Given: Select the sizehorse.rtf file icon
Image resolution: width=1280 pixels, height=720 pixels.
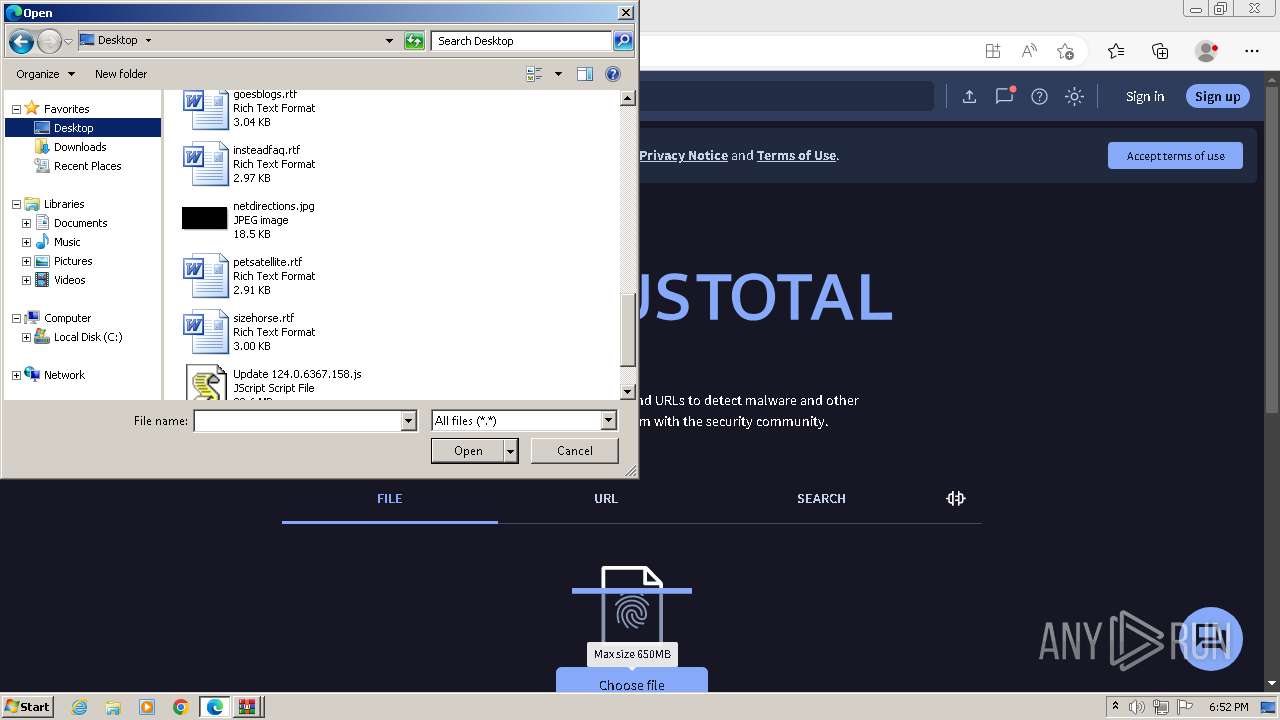Looking at the screenshot, I should 207,332.
